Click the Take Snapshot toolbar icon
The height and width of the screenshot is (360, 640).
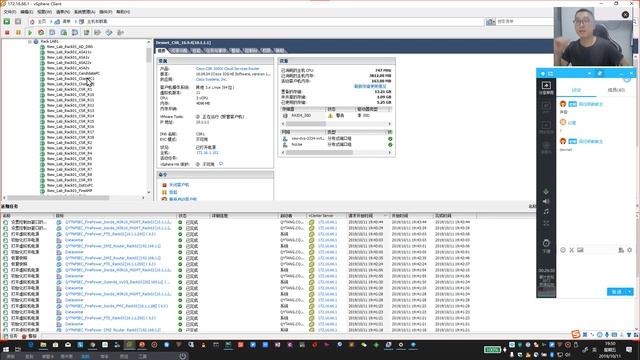[52, 32]
